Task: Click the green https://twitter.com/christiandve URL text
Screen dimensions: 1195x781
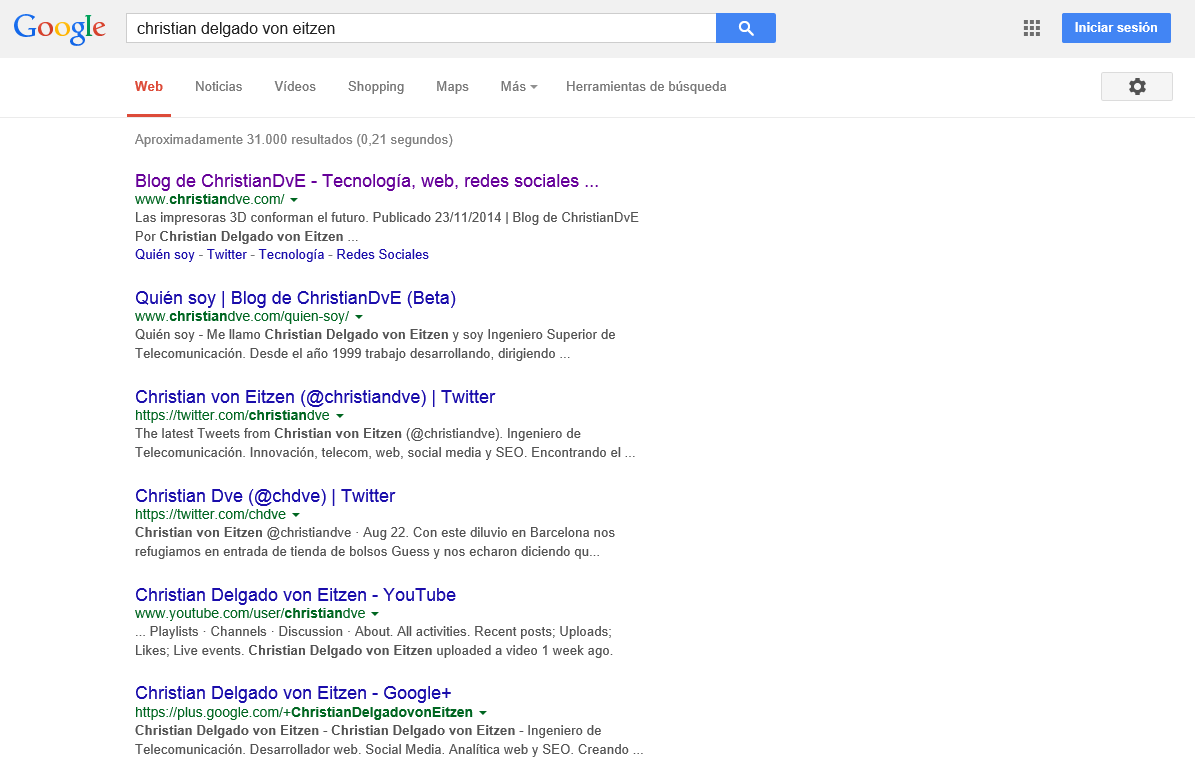Action: [232, 416]
